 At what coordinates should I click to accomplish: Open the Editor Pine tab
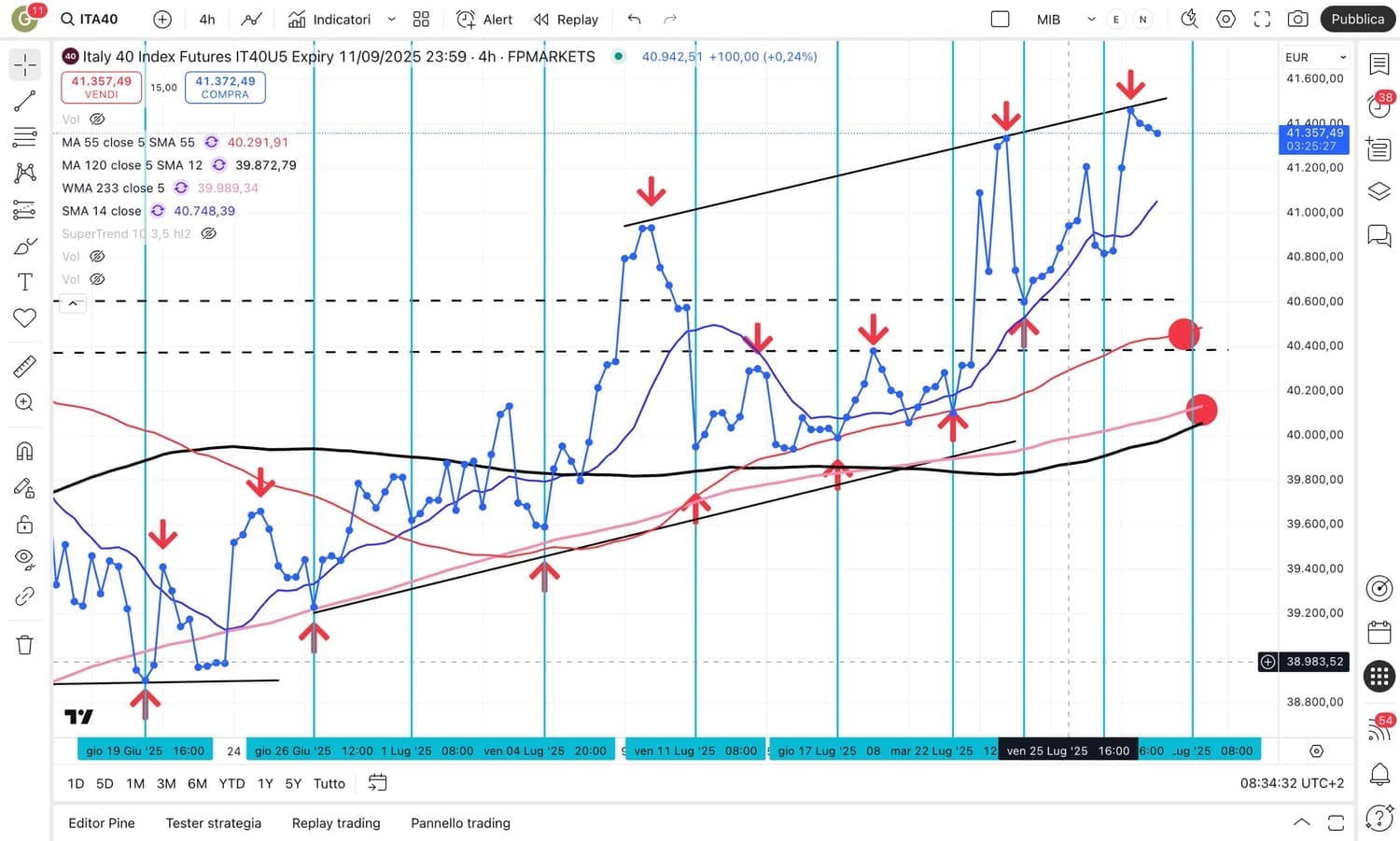[102, 823]
